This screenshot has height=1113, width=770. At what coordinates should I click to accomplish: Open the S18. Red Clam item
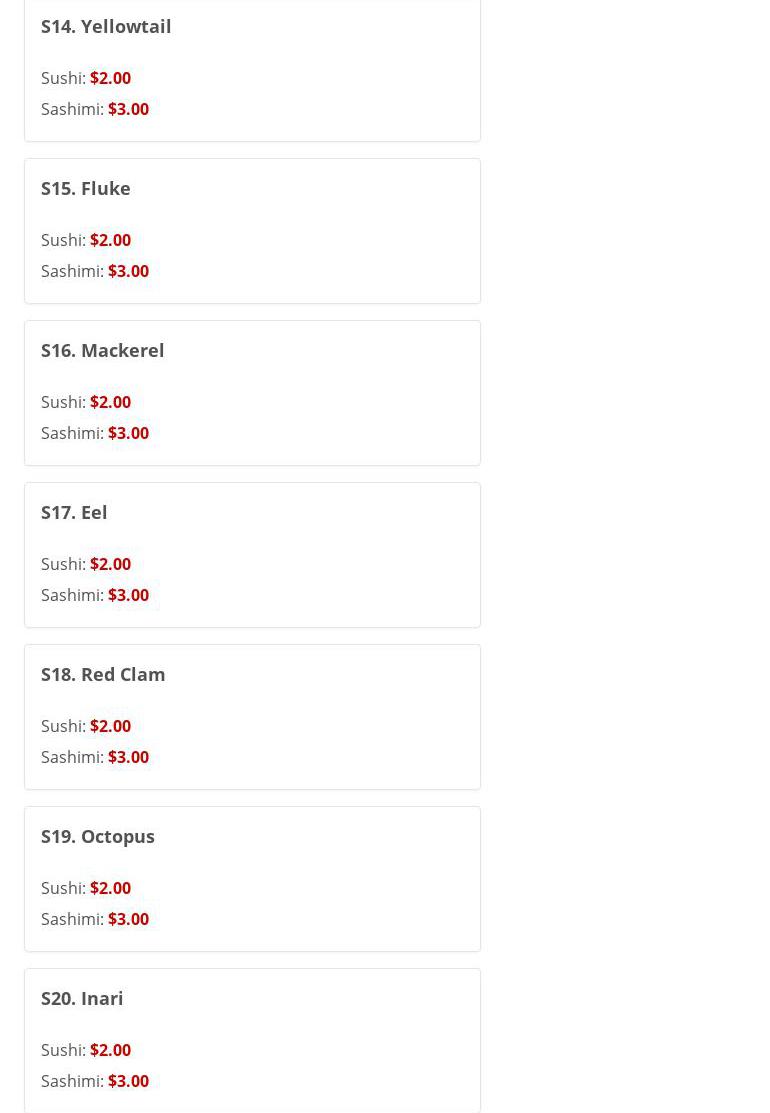pyautogui.click(x=103, y=674)
